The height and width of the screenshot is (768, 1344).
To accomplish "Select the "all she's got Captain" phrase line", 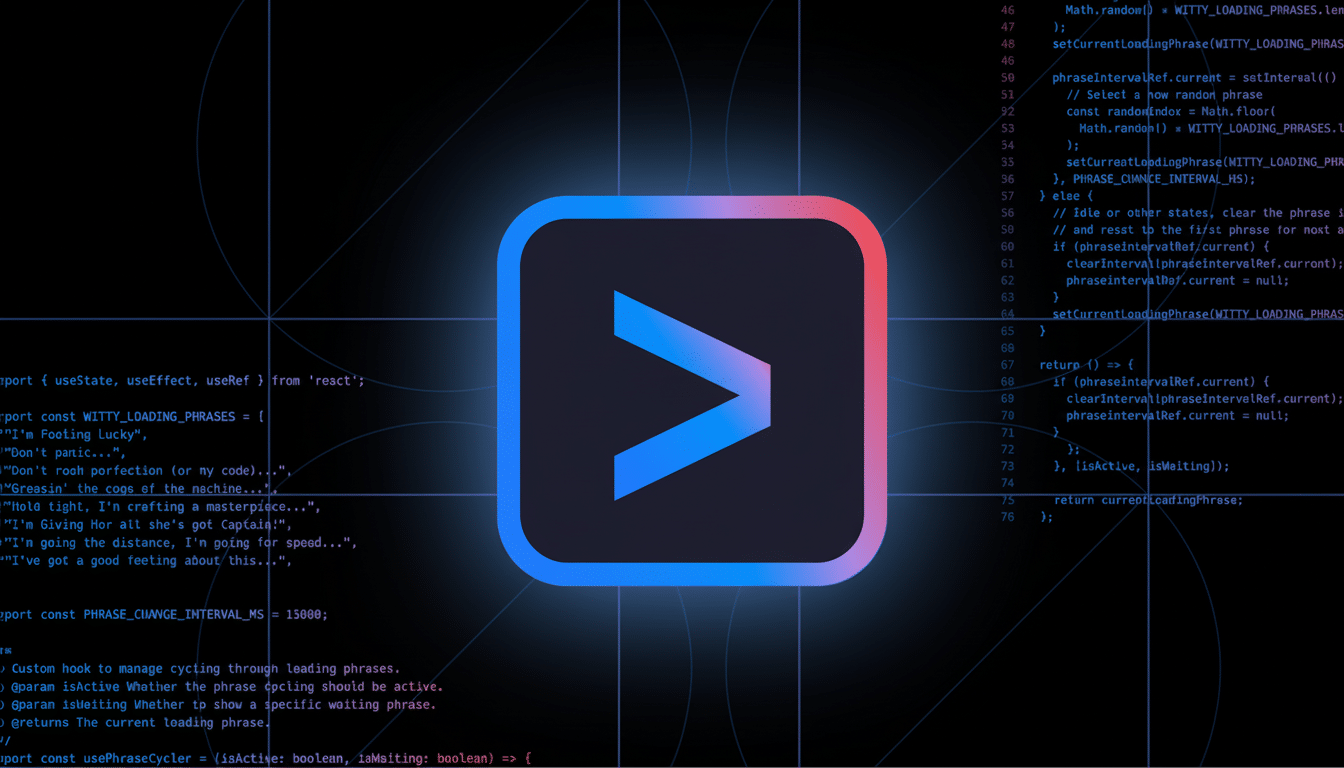I will [148, 525].
